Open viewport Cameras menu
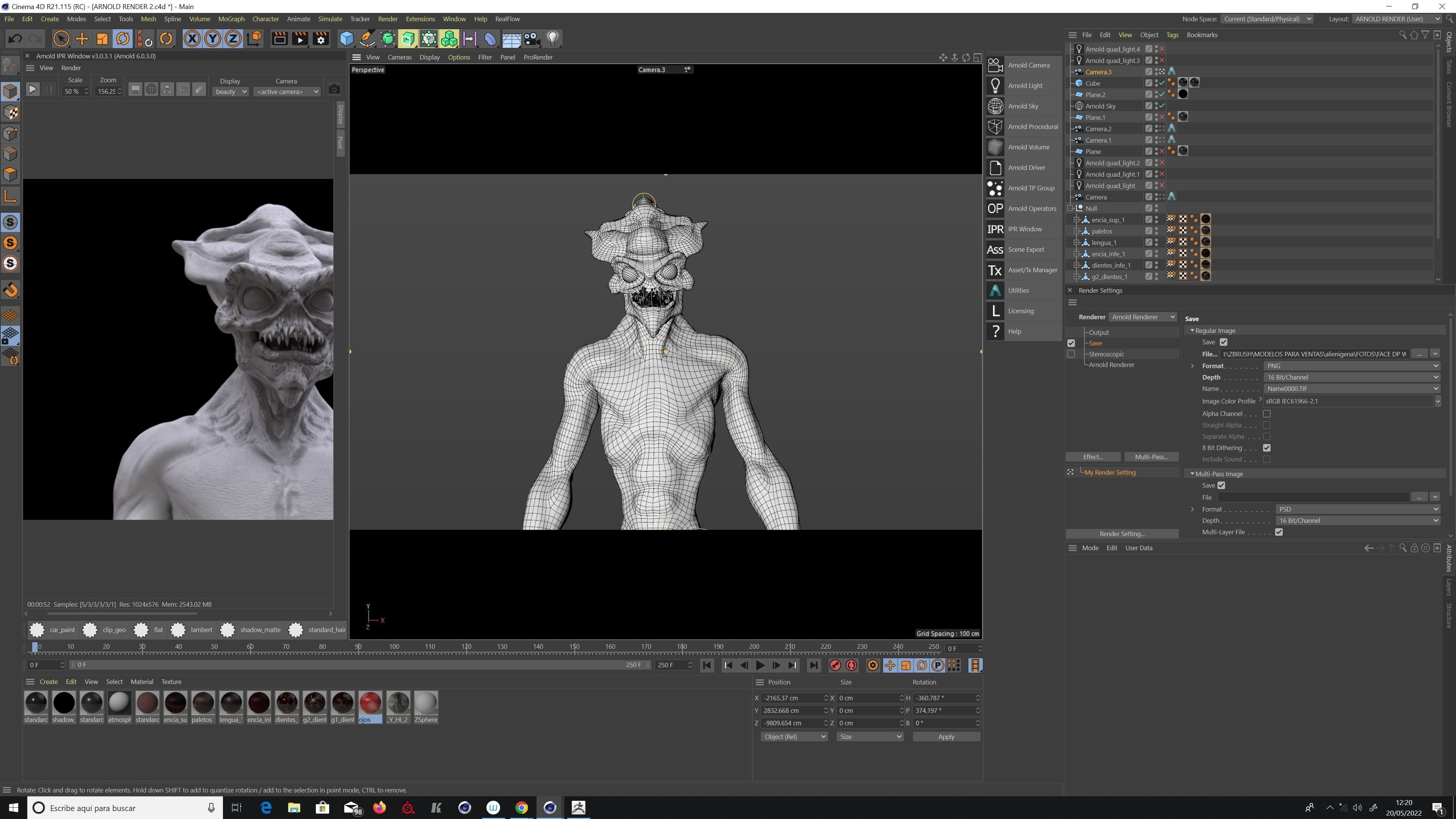Viewport: 1456px width, 819px height. click(399, 57)
